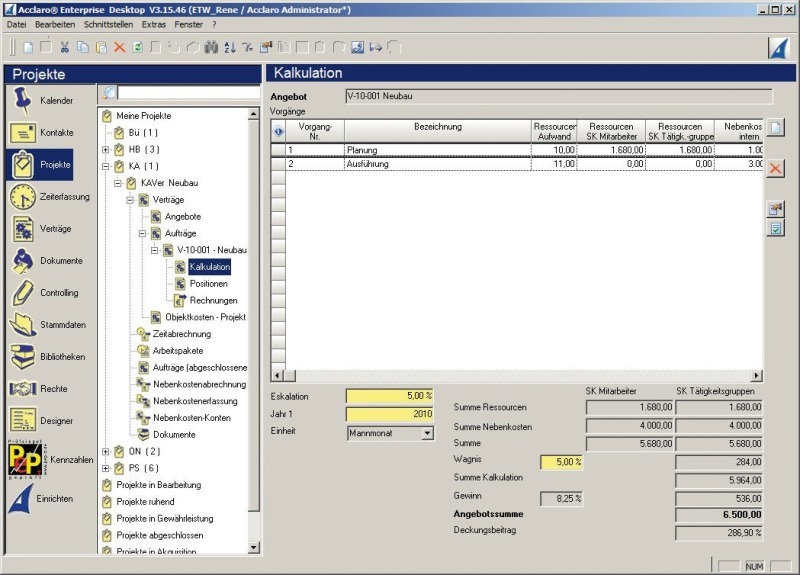This screenshot has height=575, width=800.
Task: Click the tree's scroll down arrow
Action: pos(254,547)
